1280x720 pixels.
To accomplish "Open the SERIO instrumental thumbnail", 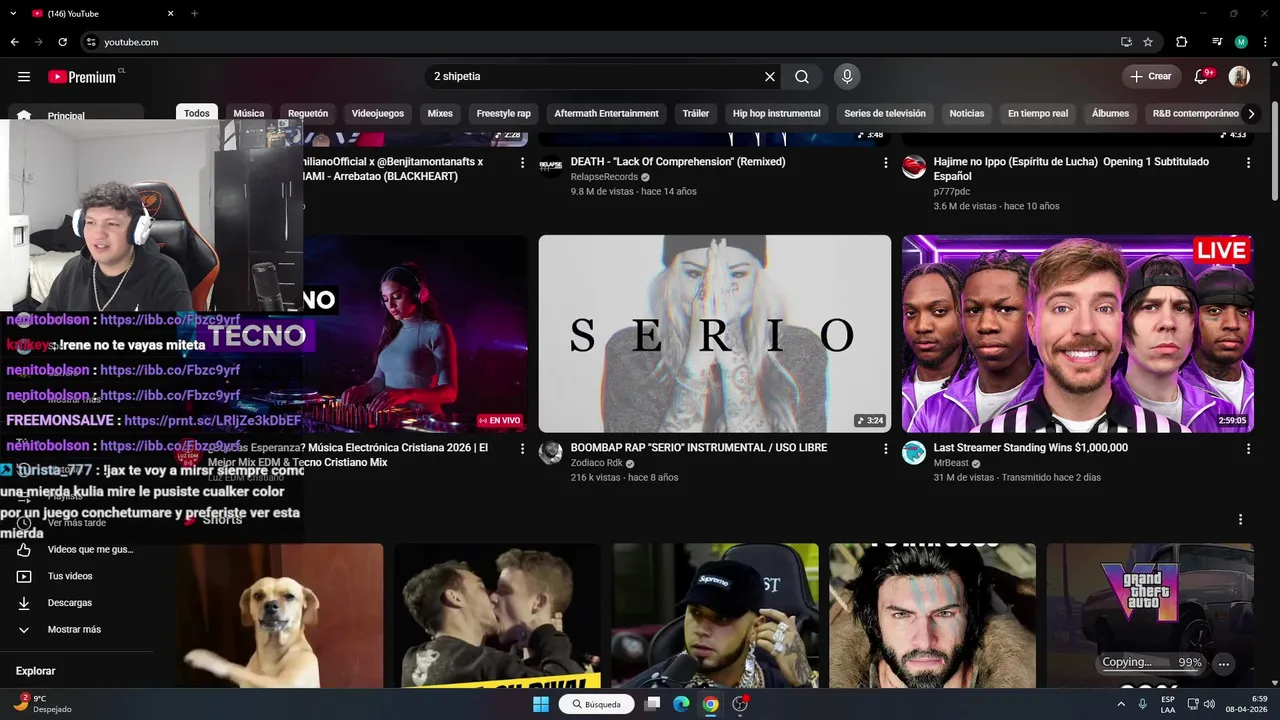I will tap(715, 334).
